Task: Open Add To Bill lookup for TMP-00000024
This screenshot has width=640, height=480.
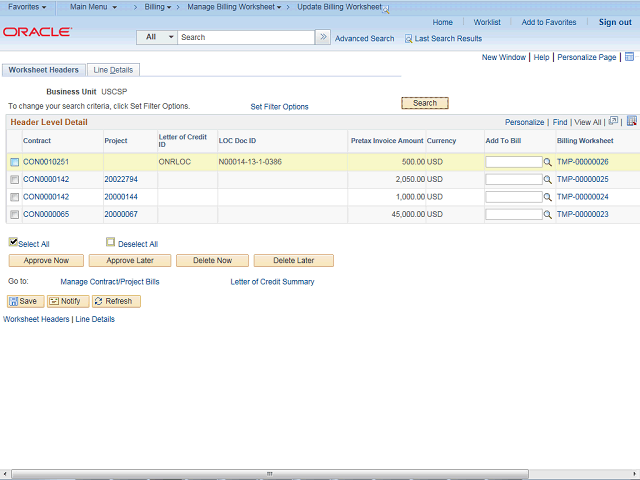Action: pos(547,197)
